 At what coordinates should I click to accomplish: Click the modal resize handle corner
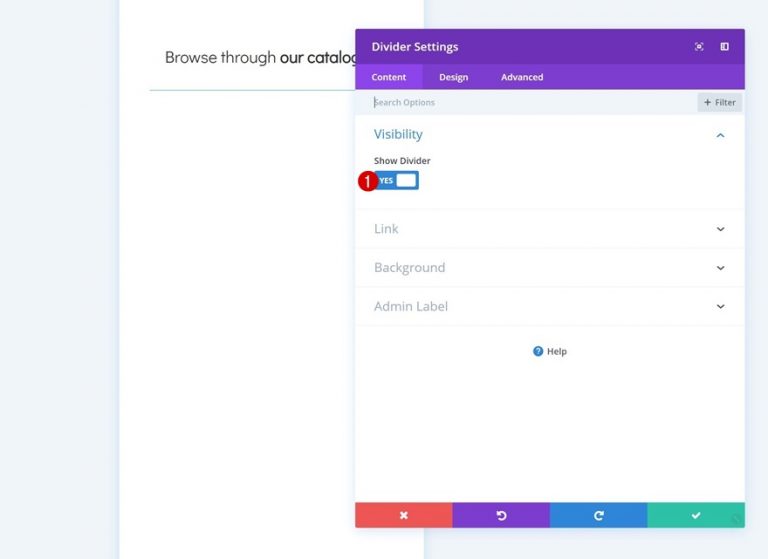point(737,520)
